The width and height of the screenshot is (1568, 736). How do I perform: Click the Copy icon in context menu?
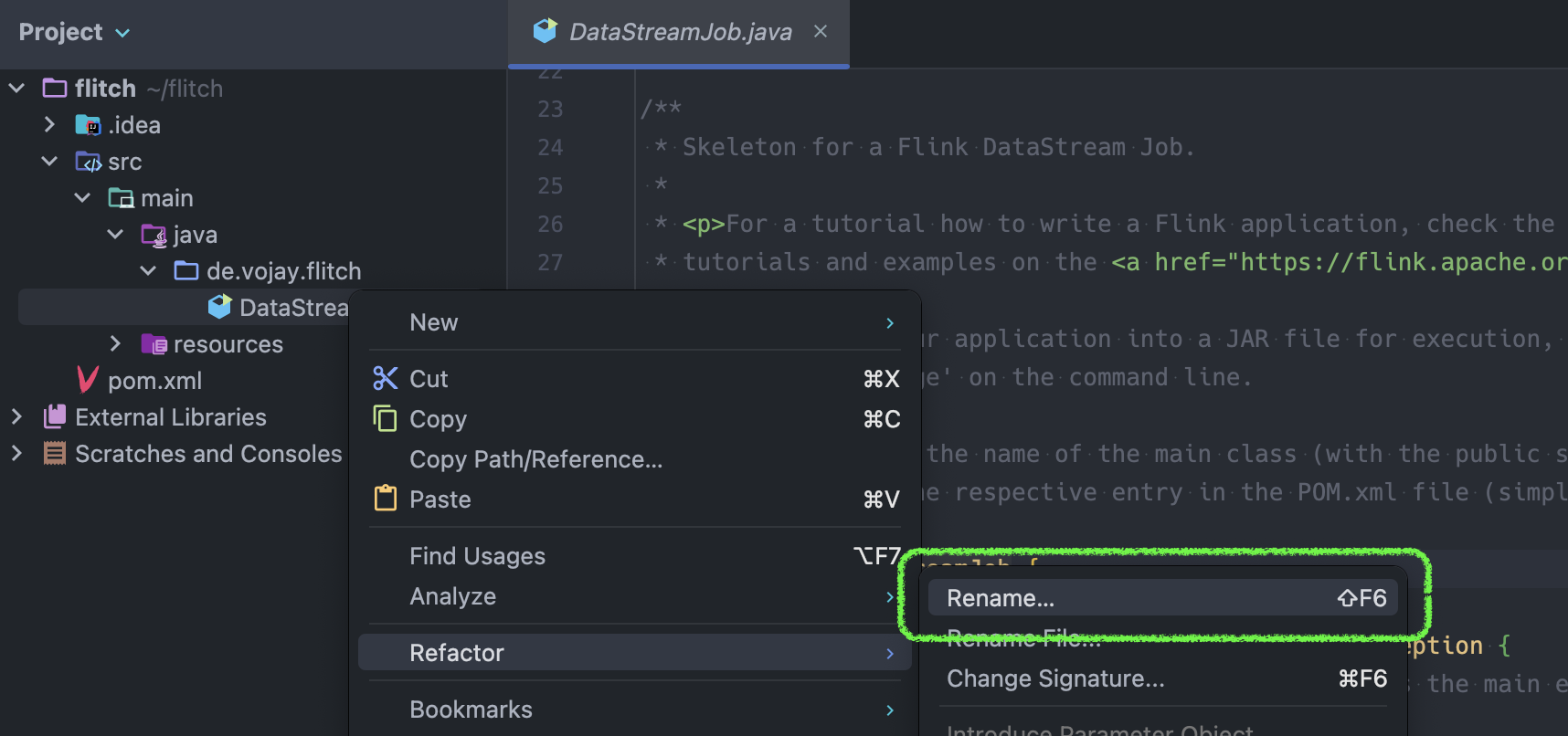[386, 418]
